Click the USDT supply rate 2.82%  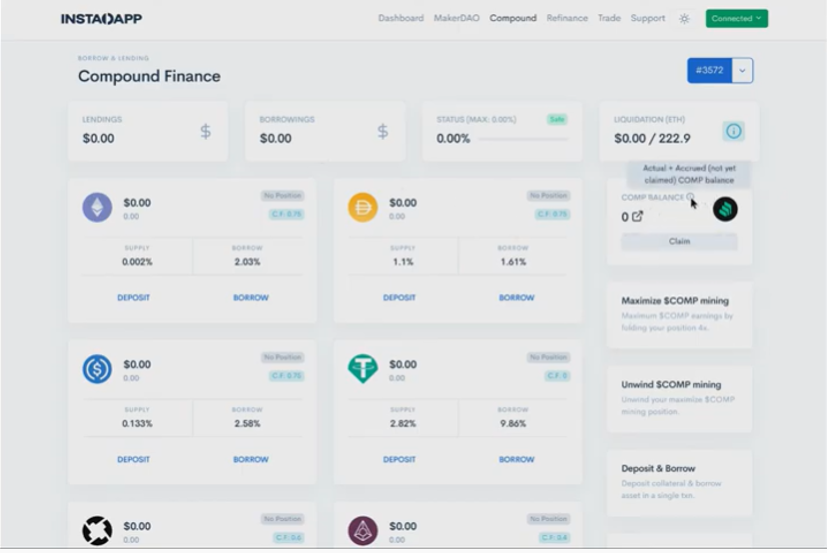[x=403, y=424]
